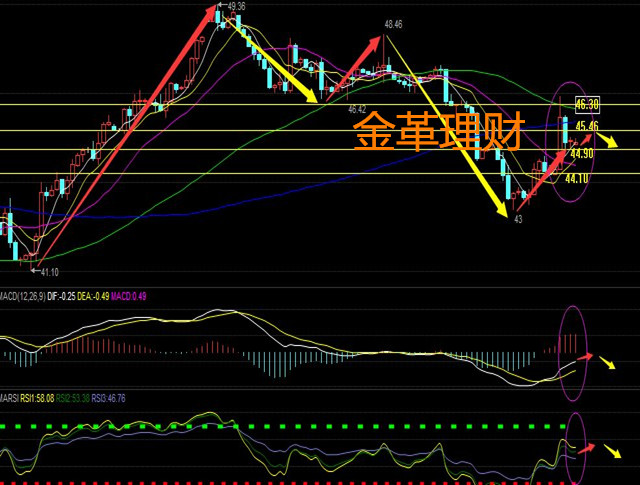Click the boxed 46.30 price level label
This screenshot has height=485, width=640.
click(x=587, y=104)
